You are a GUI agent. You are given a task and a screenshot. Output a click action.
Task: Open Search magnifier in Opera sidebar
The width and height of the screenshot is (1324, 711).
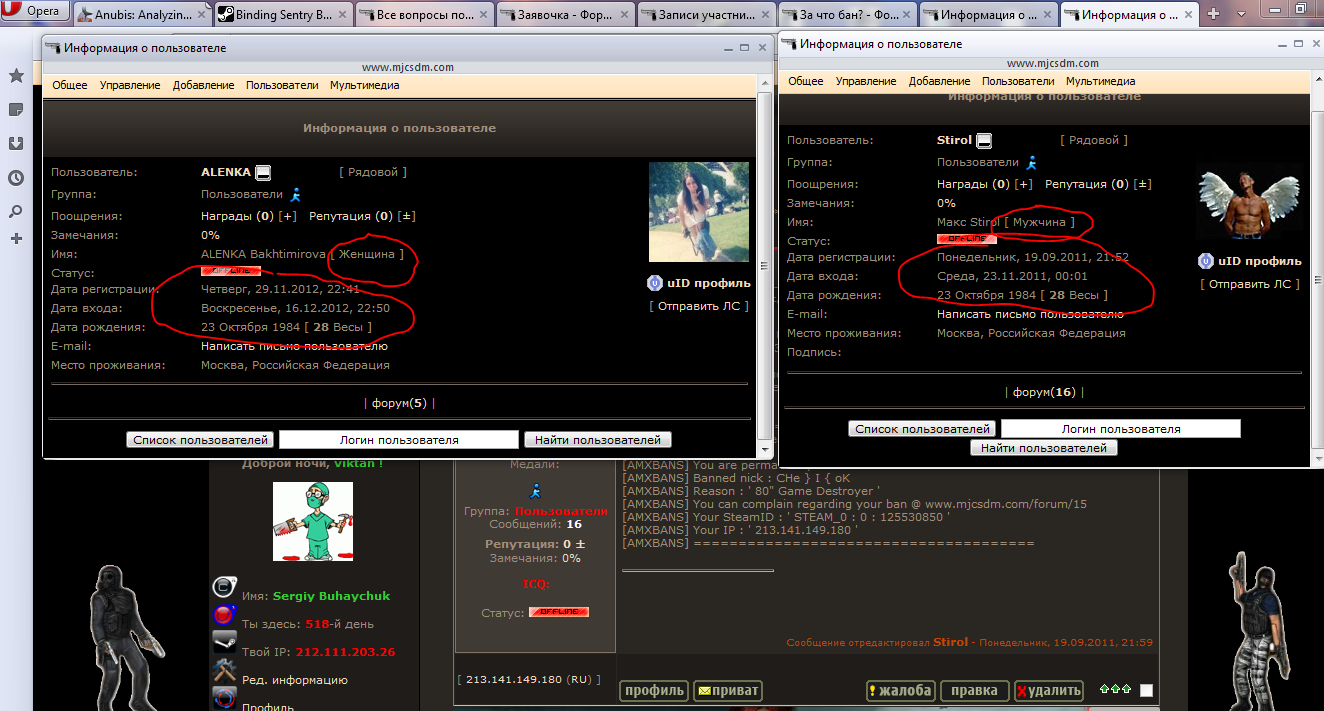(16, 211)
